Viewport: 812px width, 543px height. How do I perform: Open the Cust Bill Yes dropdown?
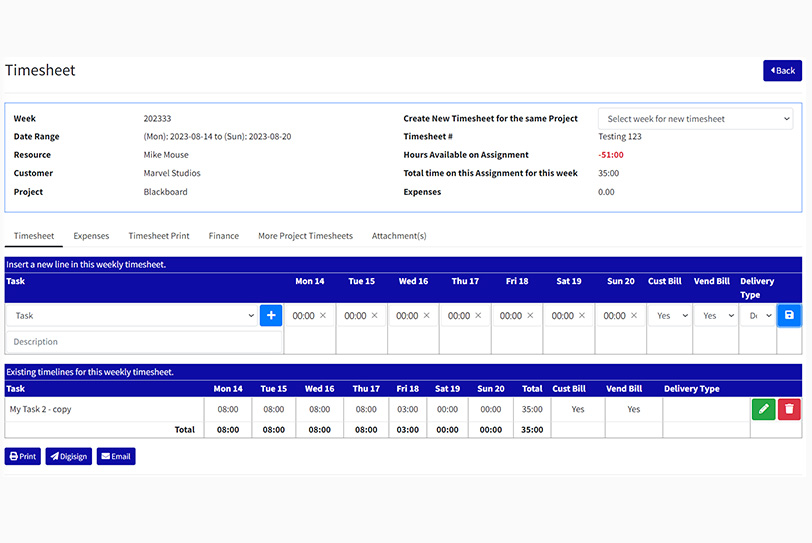(669, 315)
